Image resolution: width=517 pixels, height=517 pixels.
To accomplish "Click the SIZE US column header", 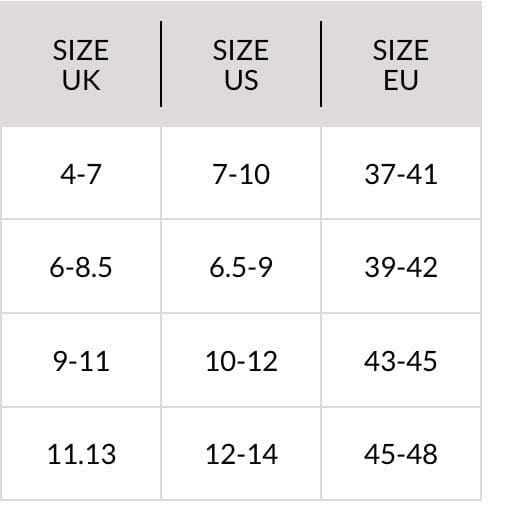I will coord(241,64).
